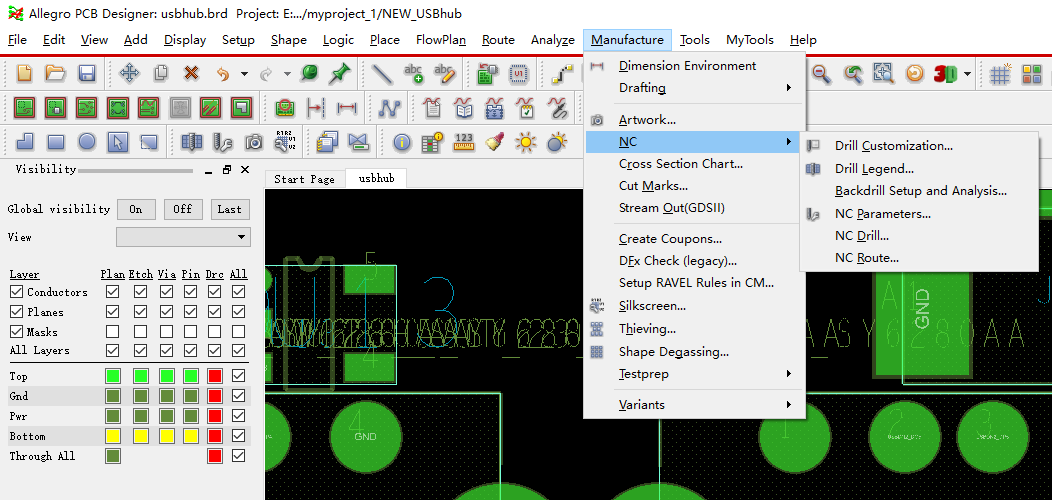Click the Global visibility On button
This screenshot has height=500, width=1052.
136,209
